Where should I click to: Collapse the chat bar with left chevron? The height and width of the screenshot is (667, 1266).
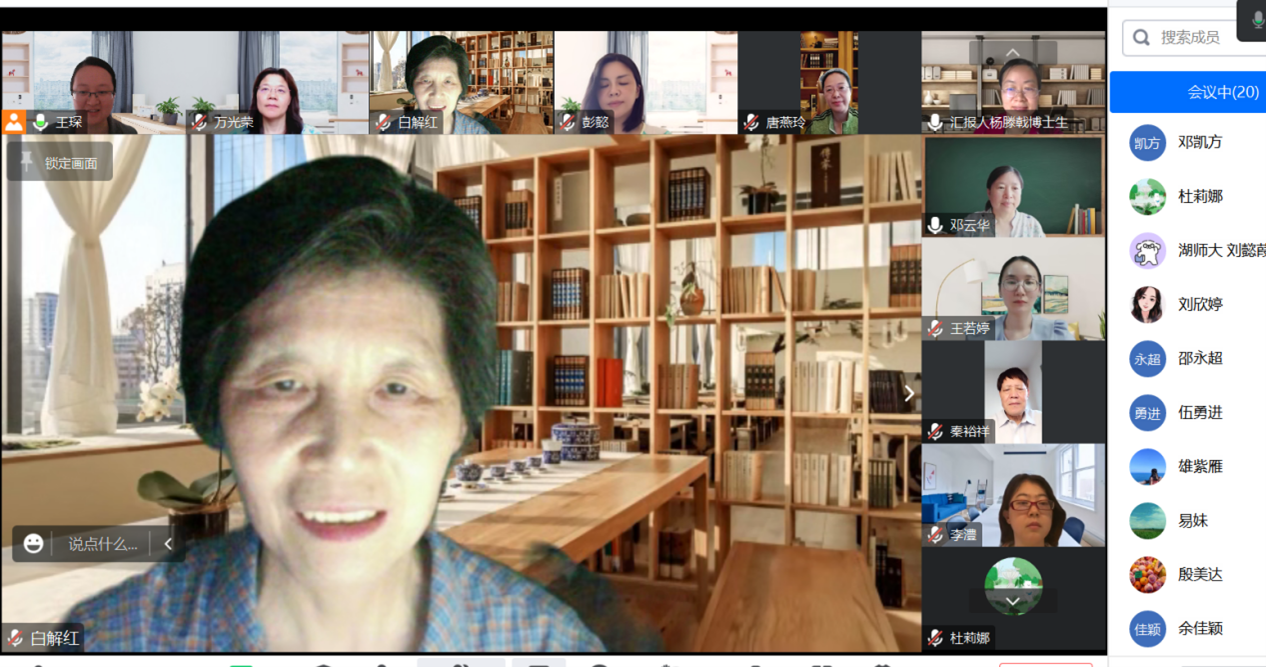click(168, 543)
